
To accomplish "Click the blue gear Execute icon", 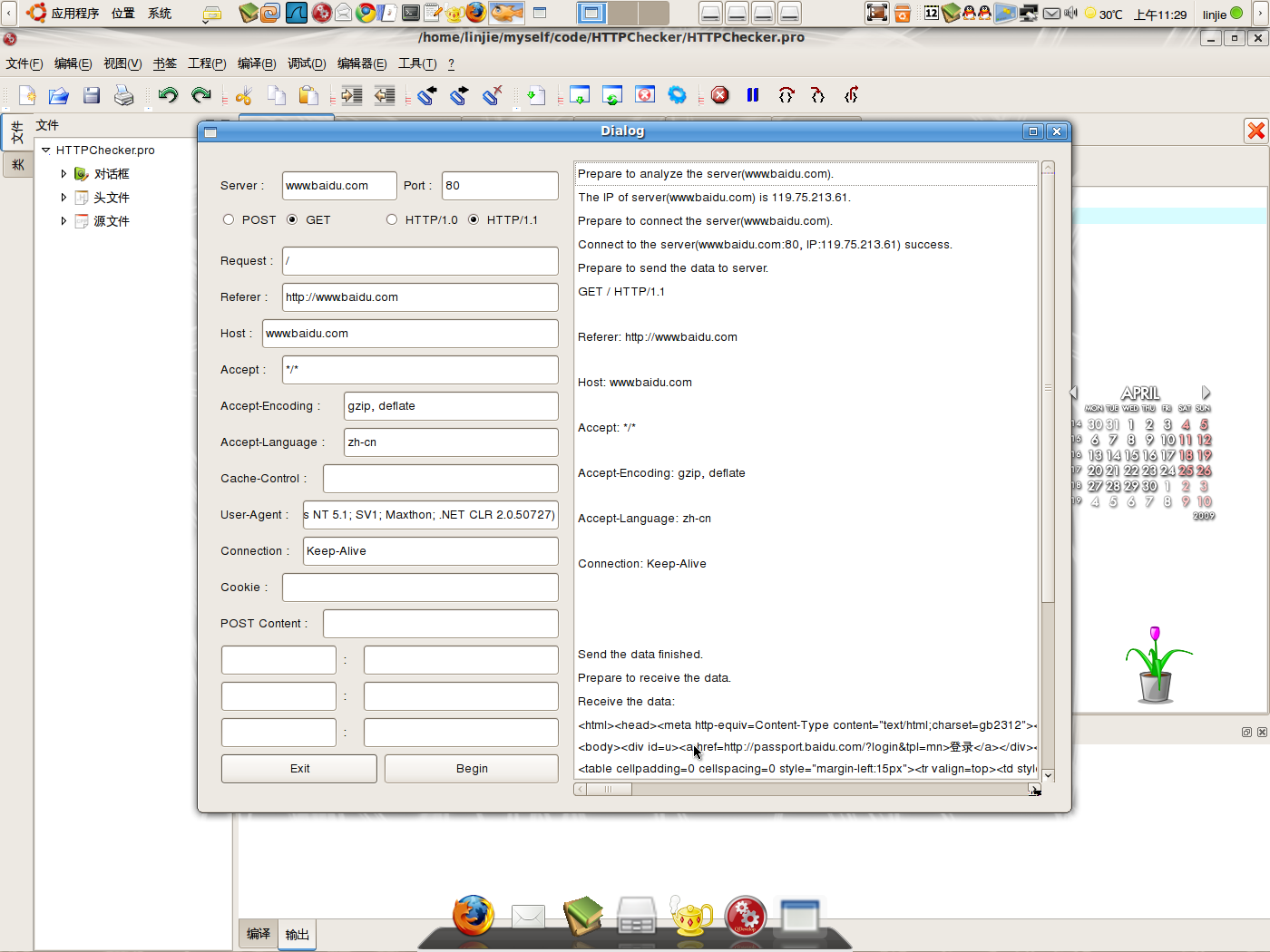I will [677, 95].
